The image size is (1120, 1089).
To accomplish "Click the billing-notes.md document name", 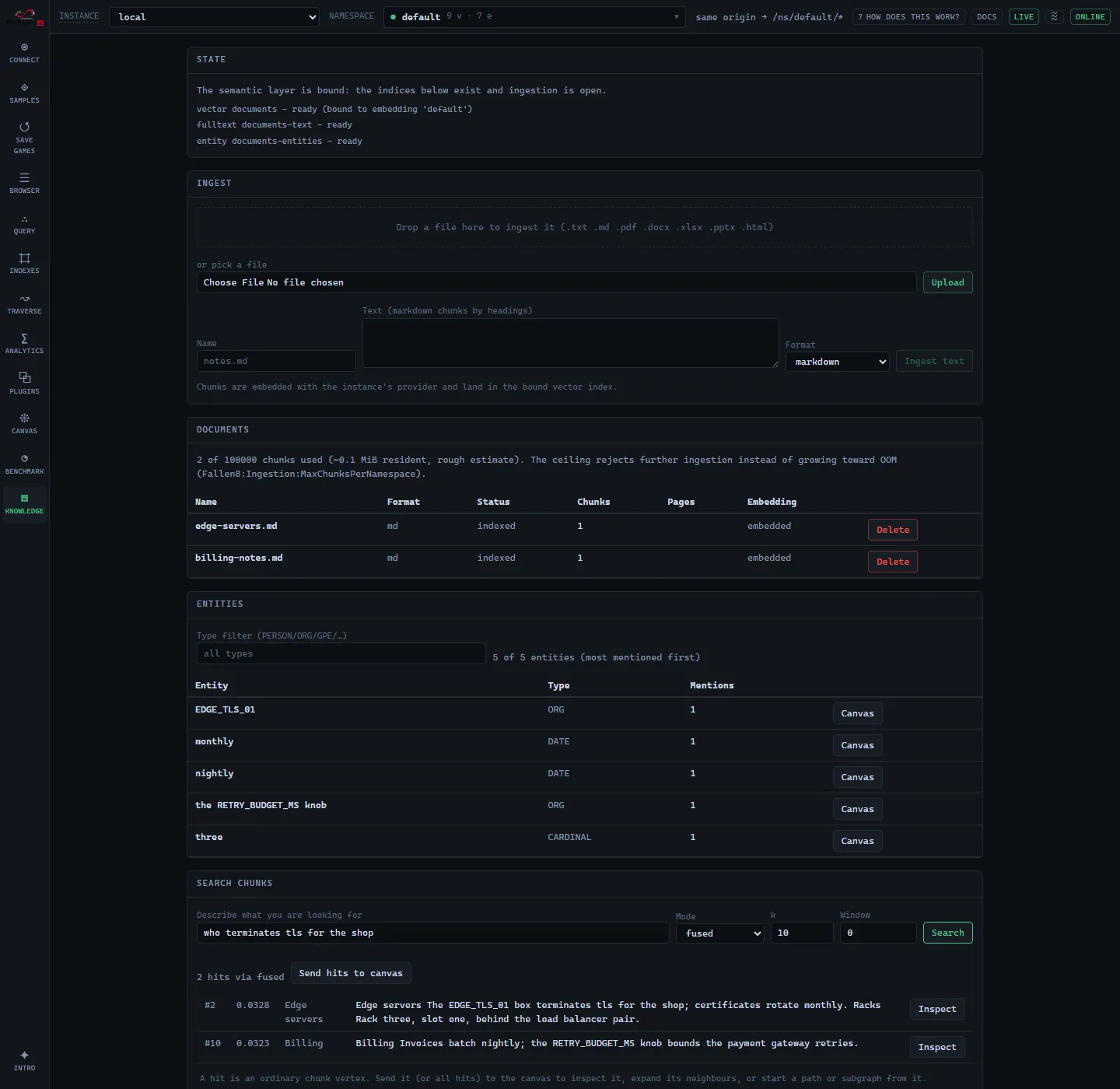I will coord(239,558).
